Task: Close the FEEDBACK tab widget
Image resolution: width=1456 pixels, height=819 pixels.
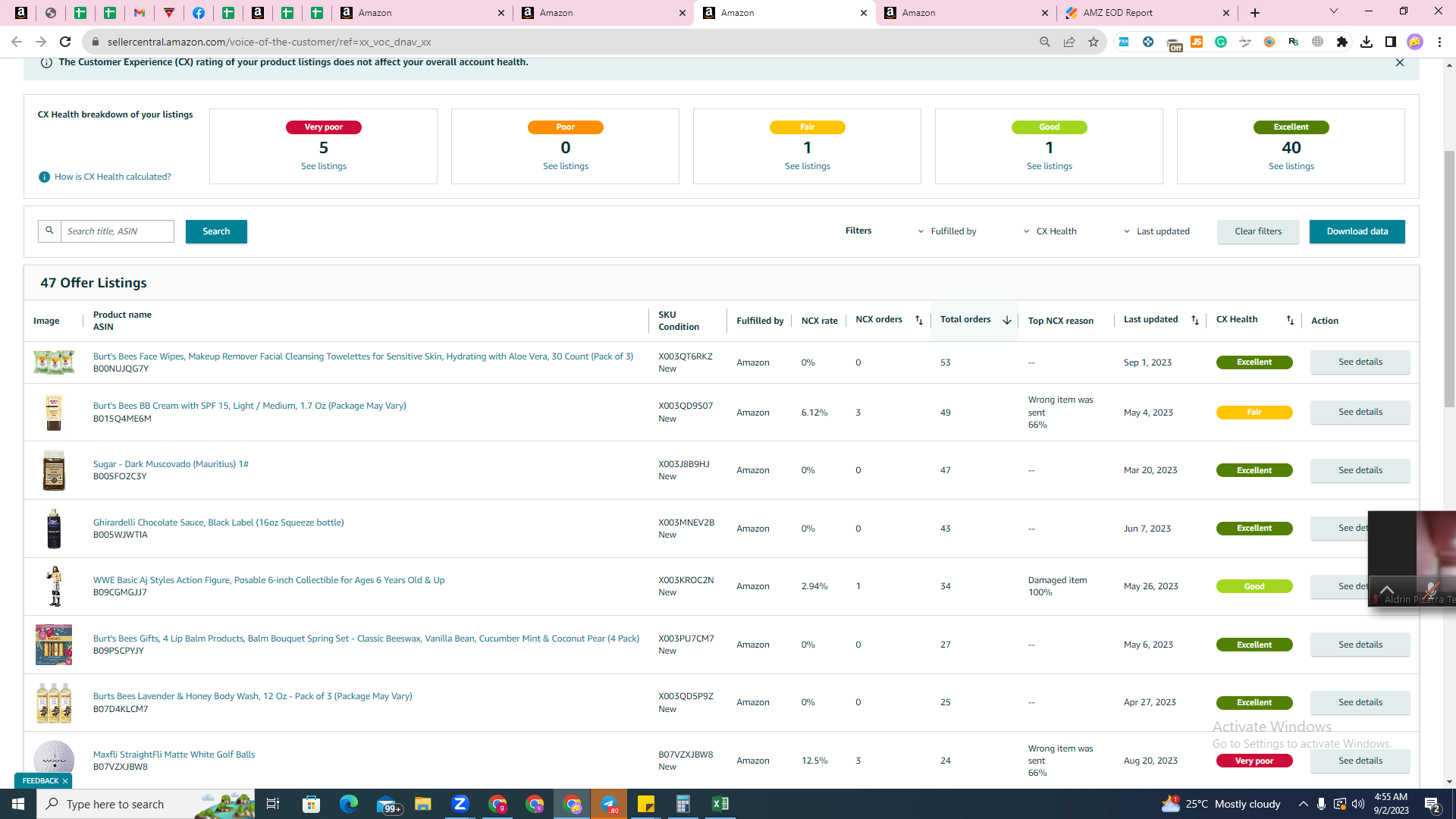Action: (65, 781)
